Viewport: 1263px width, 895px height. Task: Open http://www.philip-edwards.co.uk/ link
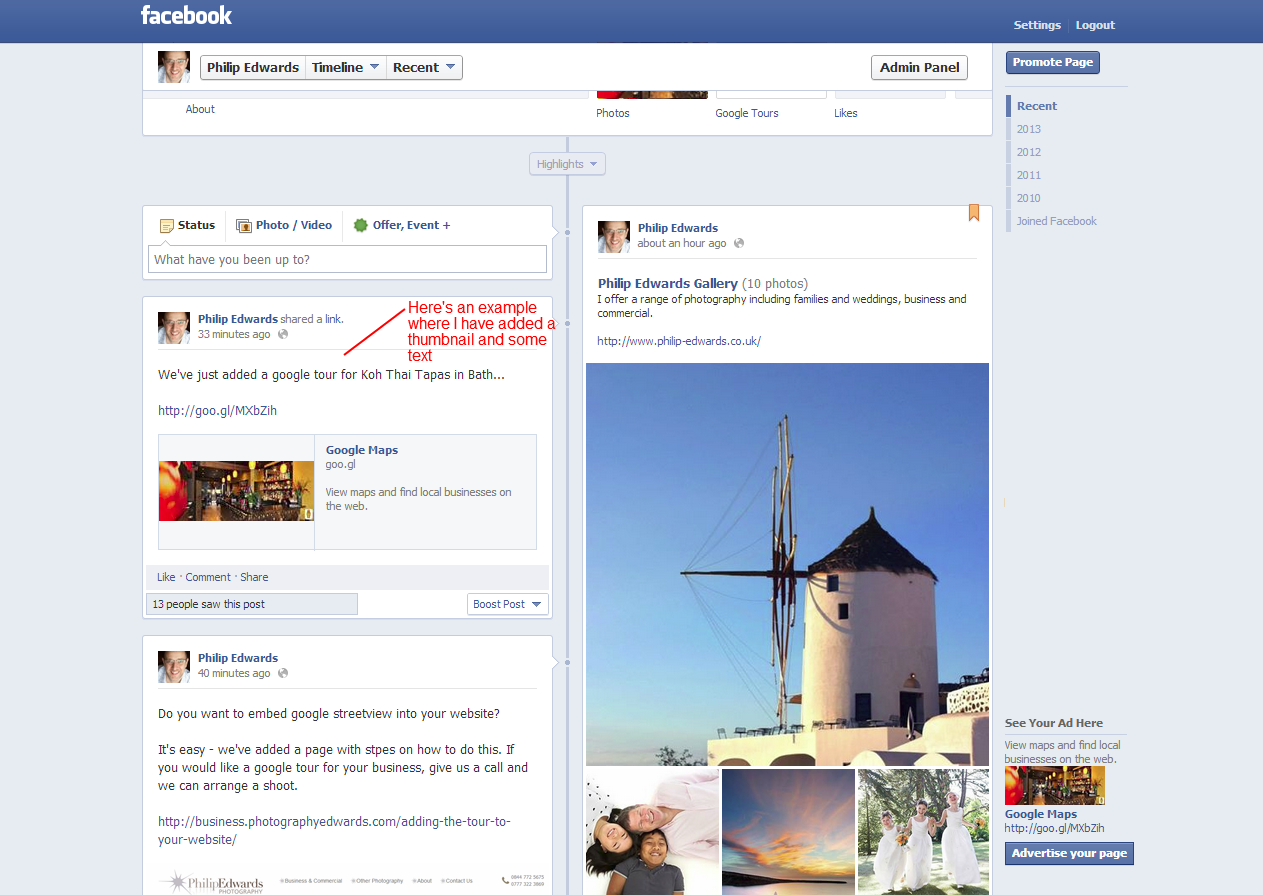coord(679,341)
